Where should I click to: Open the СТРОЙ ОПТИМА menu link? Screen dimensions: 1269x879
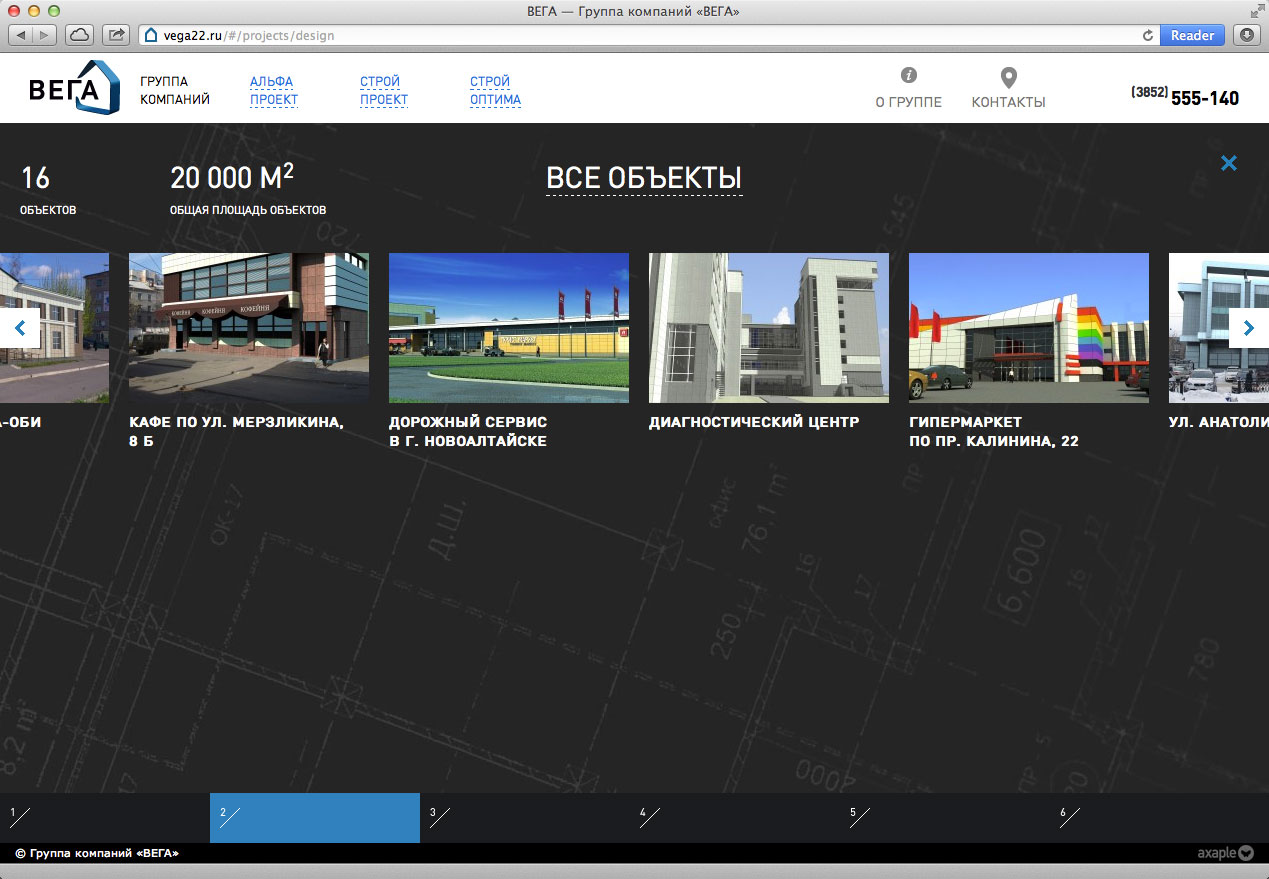495,90
